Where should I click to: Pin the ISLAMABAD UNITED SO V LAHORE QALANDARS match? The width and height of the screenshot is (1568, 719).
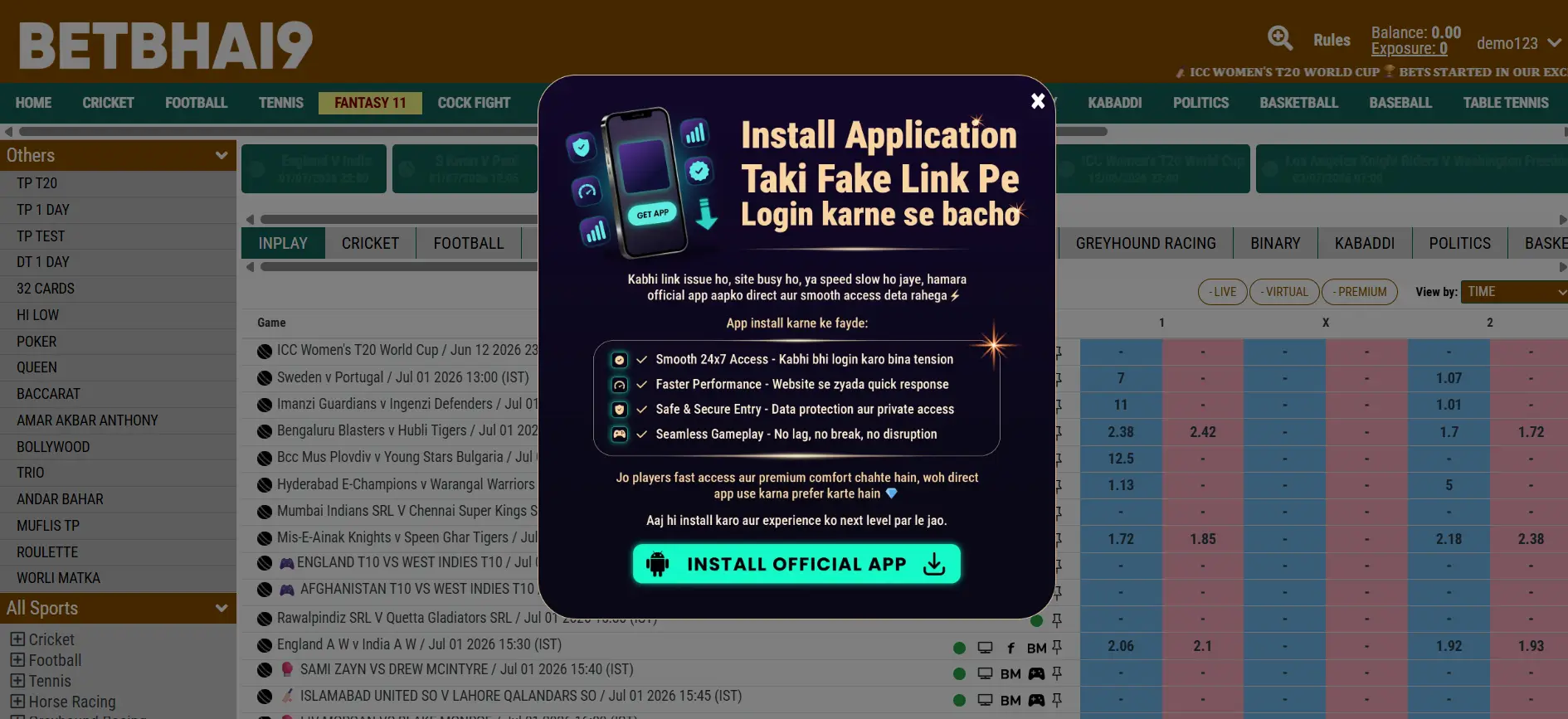(x=1057, y=700)
